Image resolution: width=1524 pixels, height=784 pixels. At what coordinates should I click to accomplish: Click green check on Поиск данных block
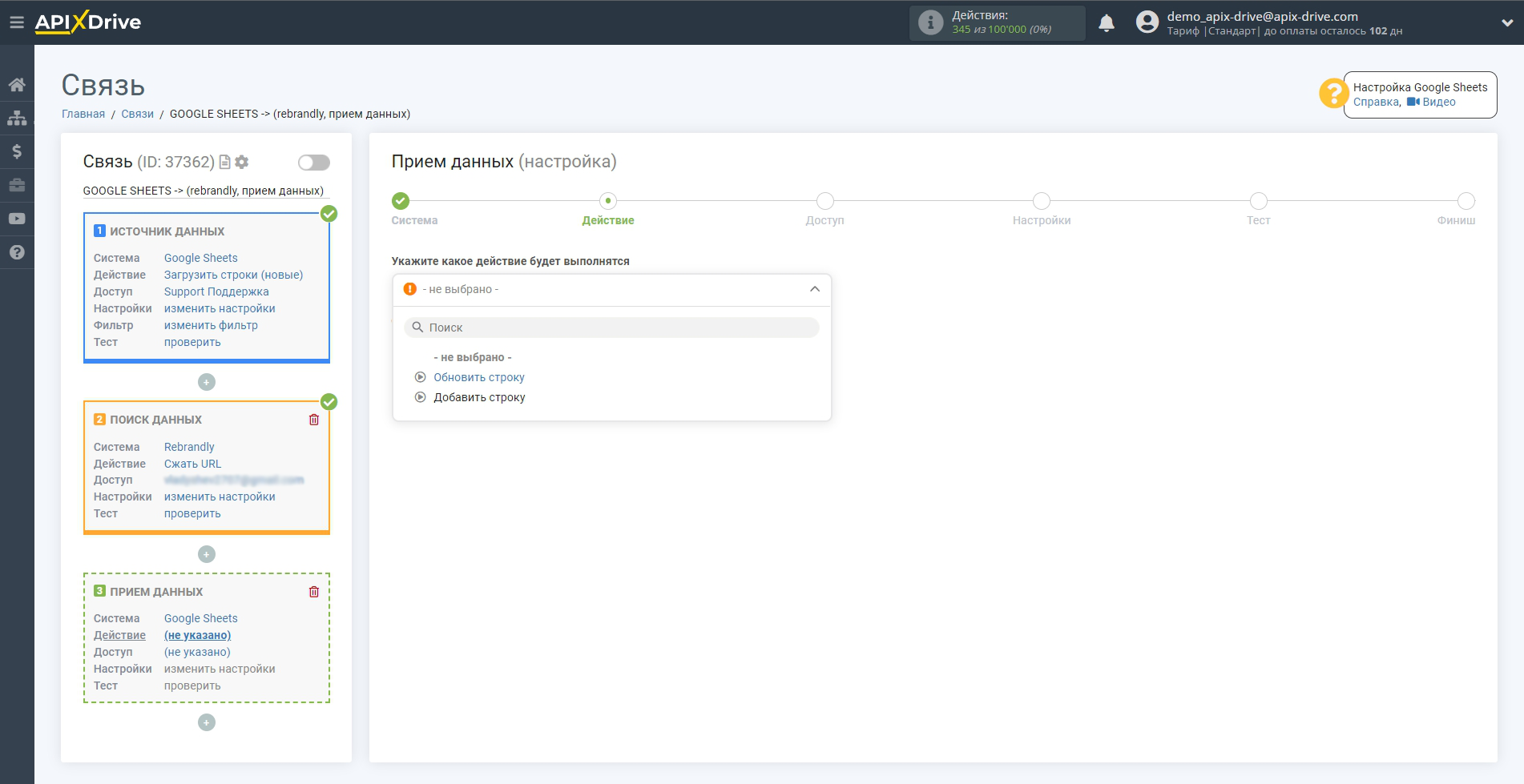(329, 402)
